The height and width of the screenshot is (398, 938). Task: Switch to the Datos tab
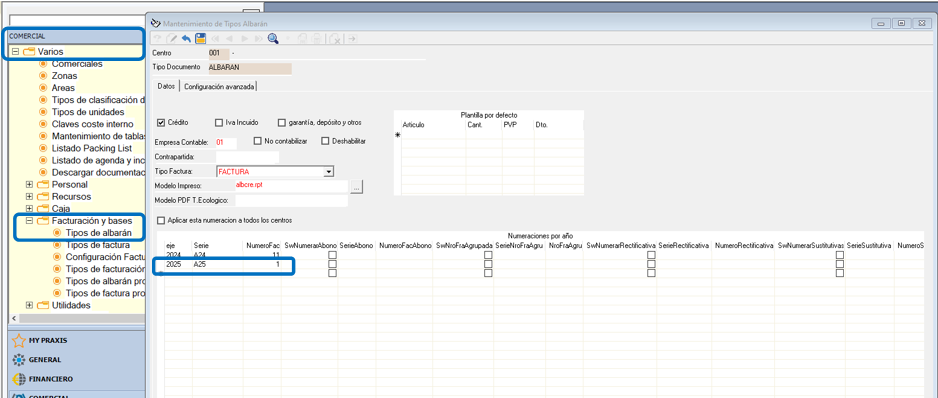(x=166, y=86)
